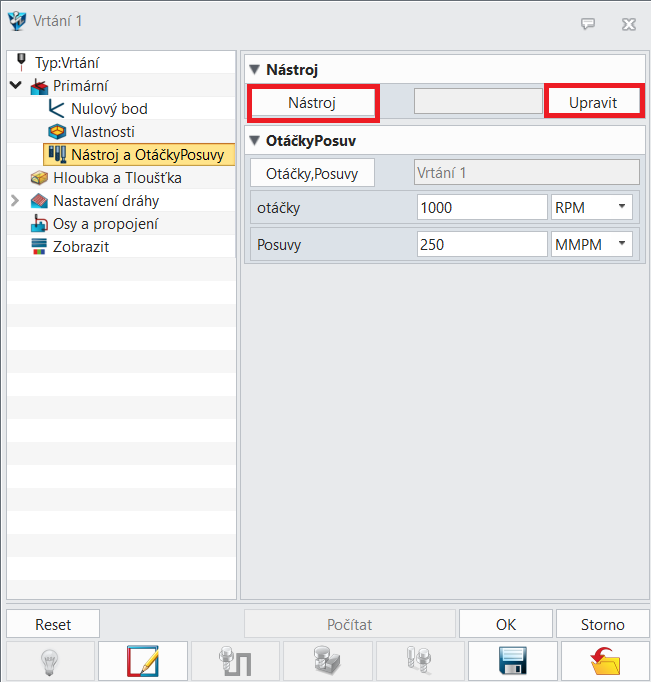Screen dimensions: 651x682
Task: Click the OtáčkyPosuv section heading
Action: 311,140
